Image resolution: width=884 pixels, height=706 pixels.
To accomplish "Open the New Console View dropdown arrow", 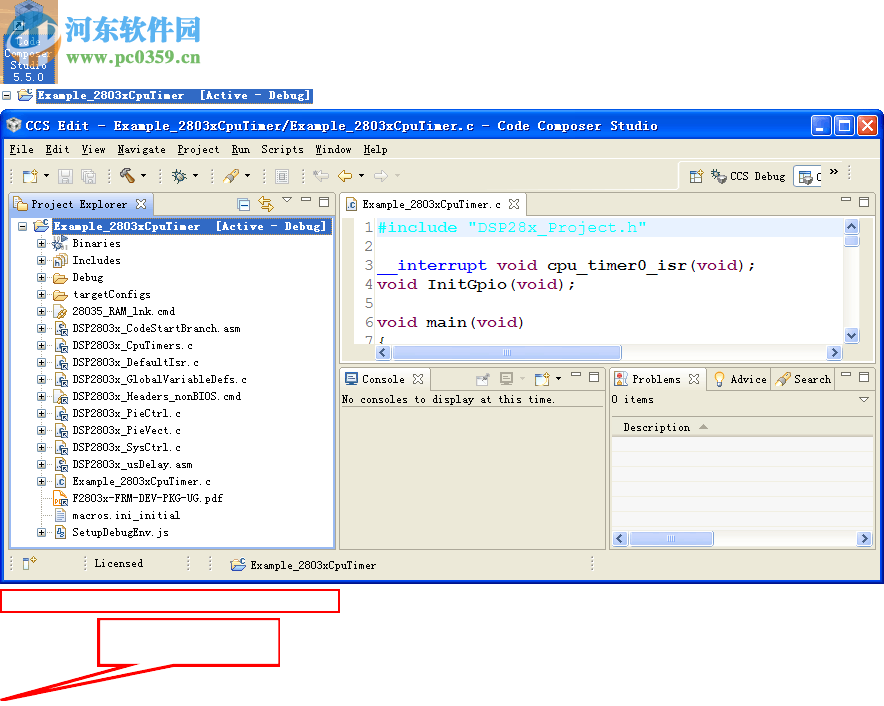I will [559, 379].
